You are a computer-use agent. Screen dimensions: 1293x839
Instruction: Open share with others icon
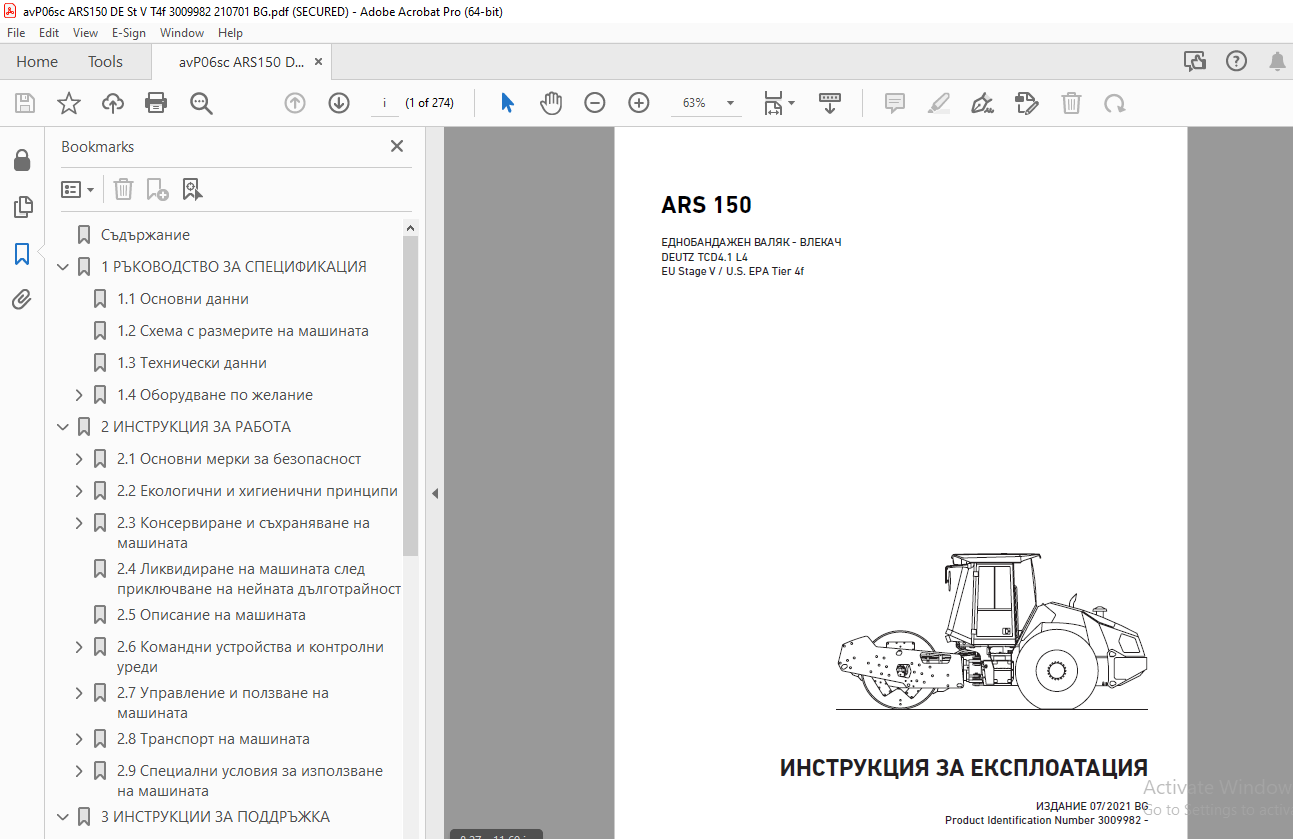[1195, 62]
